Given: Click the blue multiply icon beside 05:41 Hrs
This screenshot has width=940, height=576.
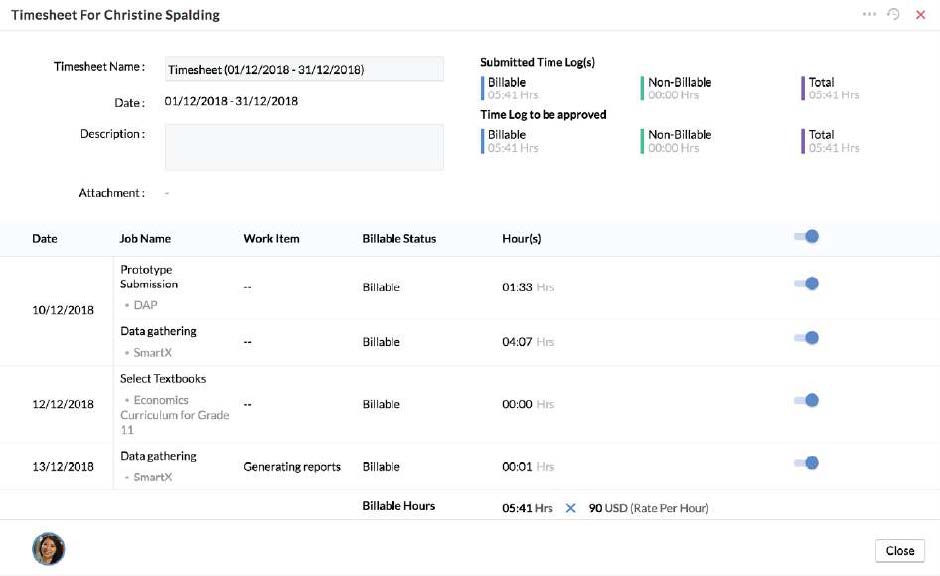Looking at the screenshot, I should coord(571,508).
